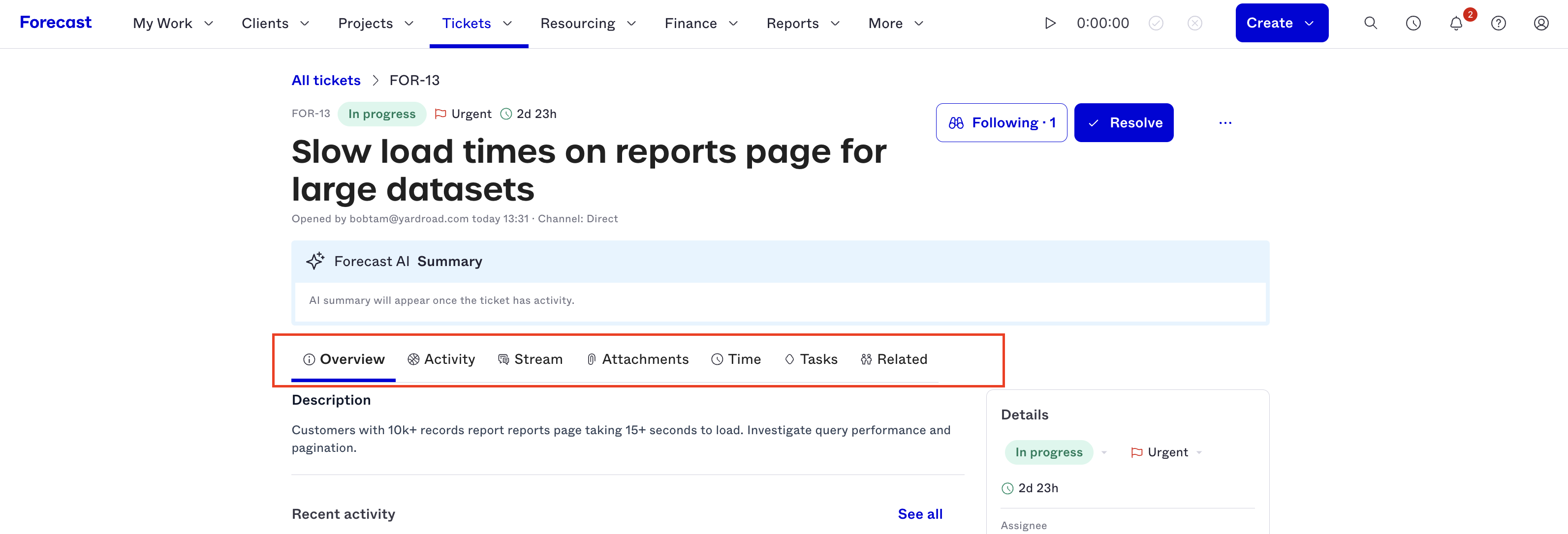Expand the Finance menu
This screenshot has height=534, width=1568.
tap(701, 23)
